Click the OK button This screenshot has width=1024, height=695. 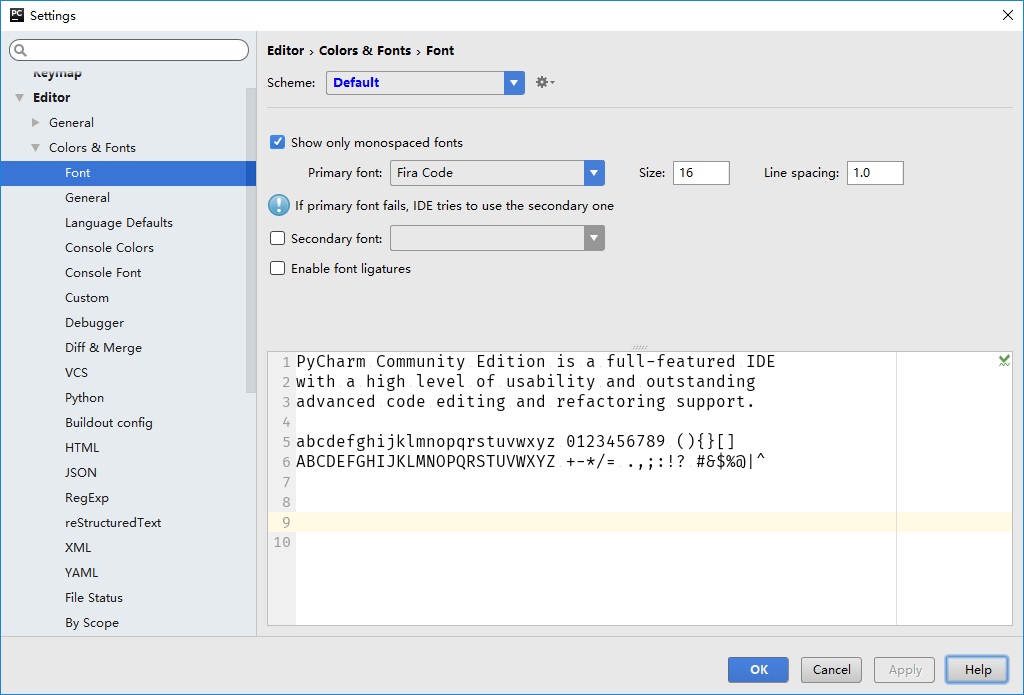click(x=758, y=670)
